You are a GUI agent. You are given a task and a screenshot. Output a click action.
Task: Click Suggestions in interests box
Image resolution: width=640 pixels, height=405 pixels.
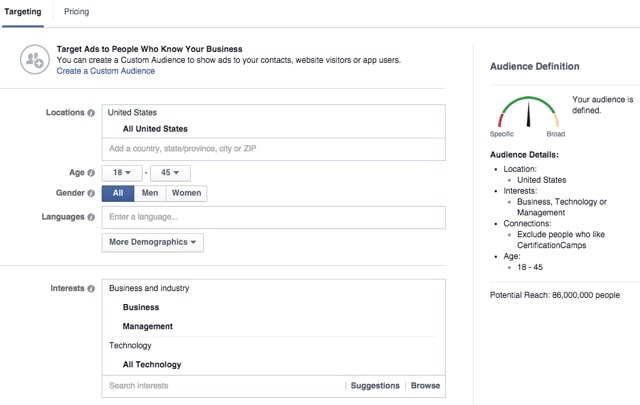tap(375, 385)
